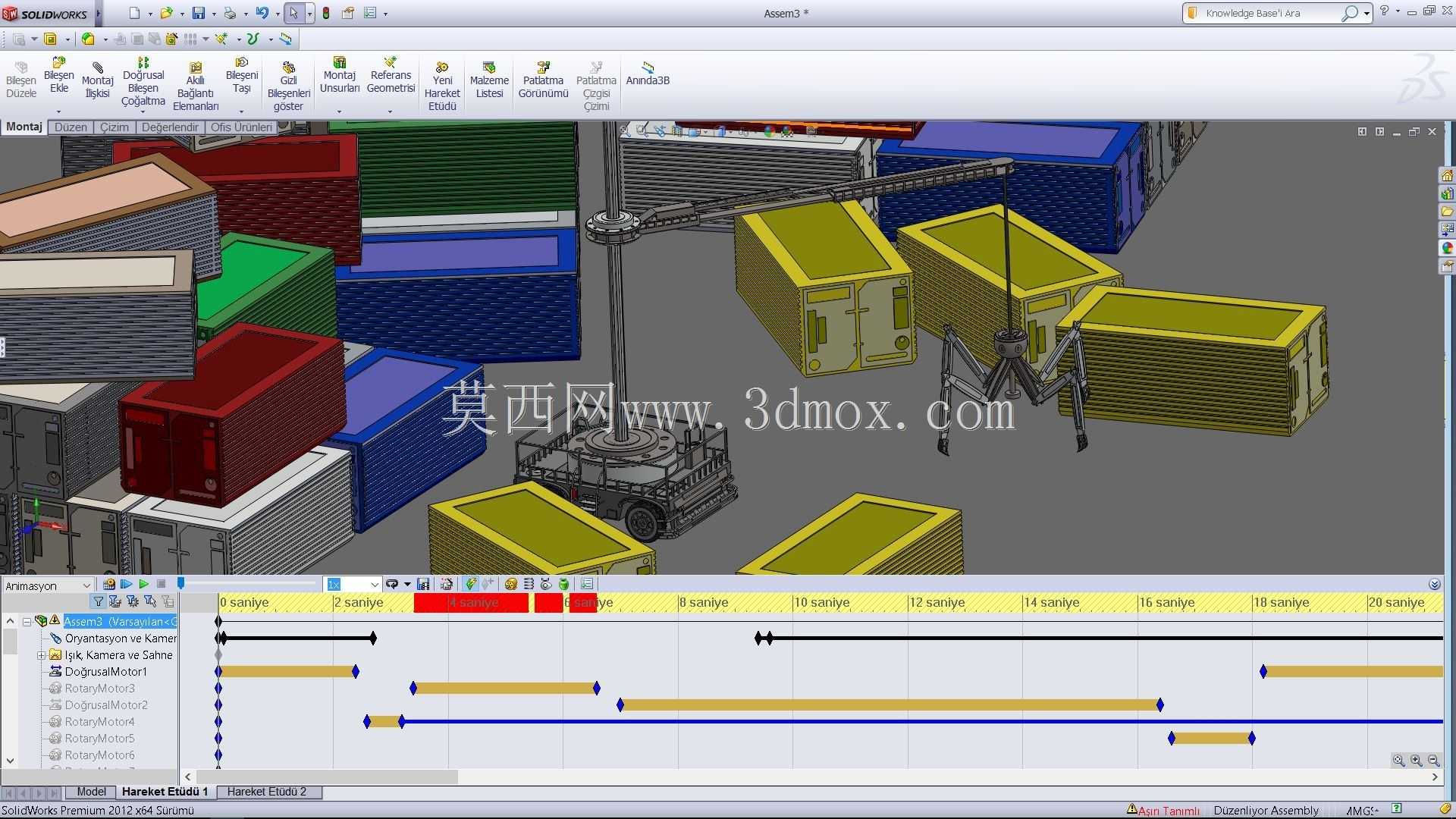Collapse the Assem3 tree node
Image resolution: width=1456 pixels, height=819 pixels.
click(27, 622)
